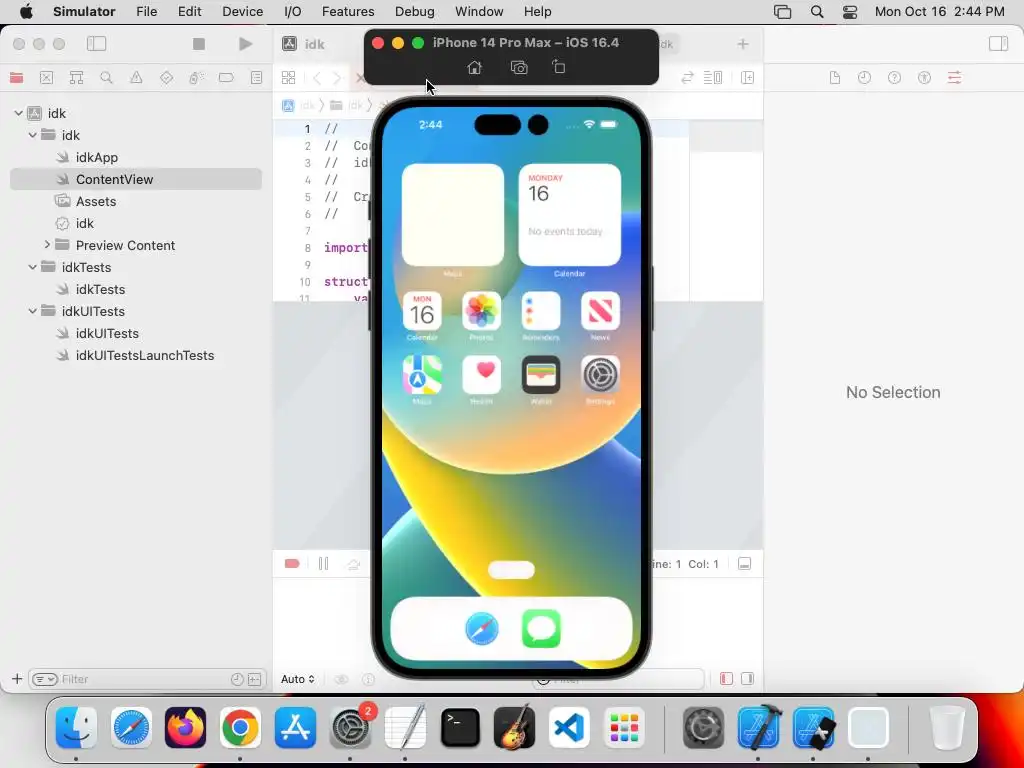Screen dimensions: 1024x768
Task: Open the Device menu
Action: coord(242,12)
